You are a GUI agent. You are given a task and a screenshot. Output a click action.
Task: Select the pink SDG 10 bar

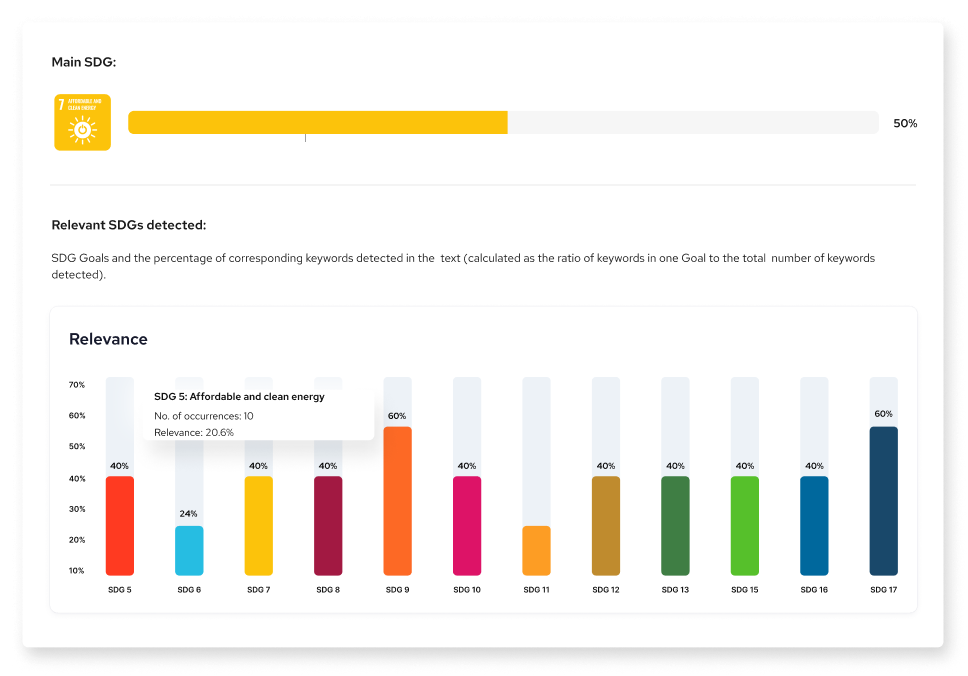coord(467,525)
